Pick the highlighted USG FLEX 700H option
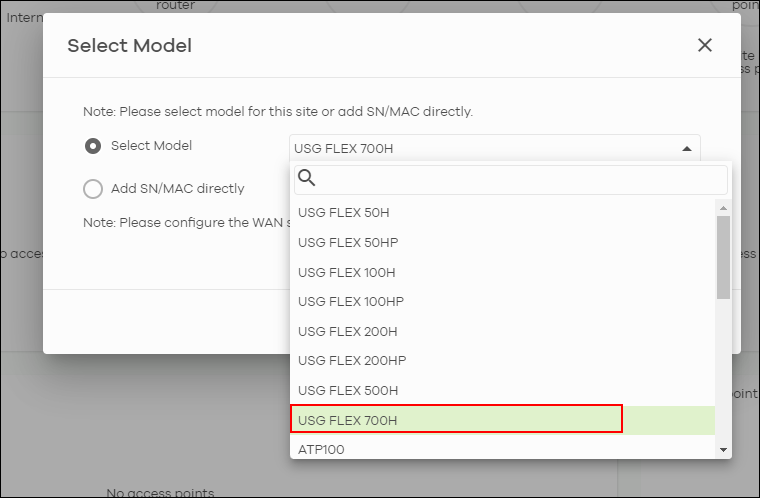Viewport: 760px width, 498px height. [x=502, y=420]
